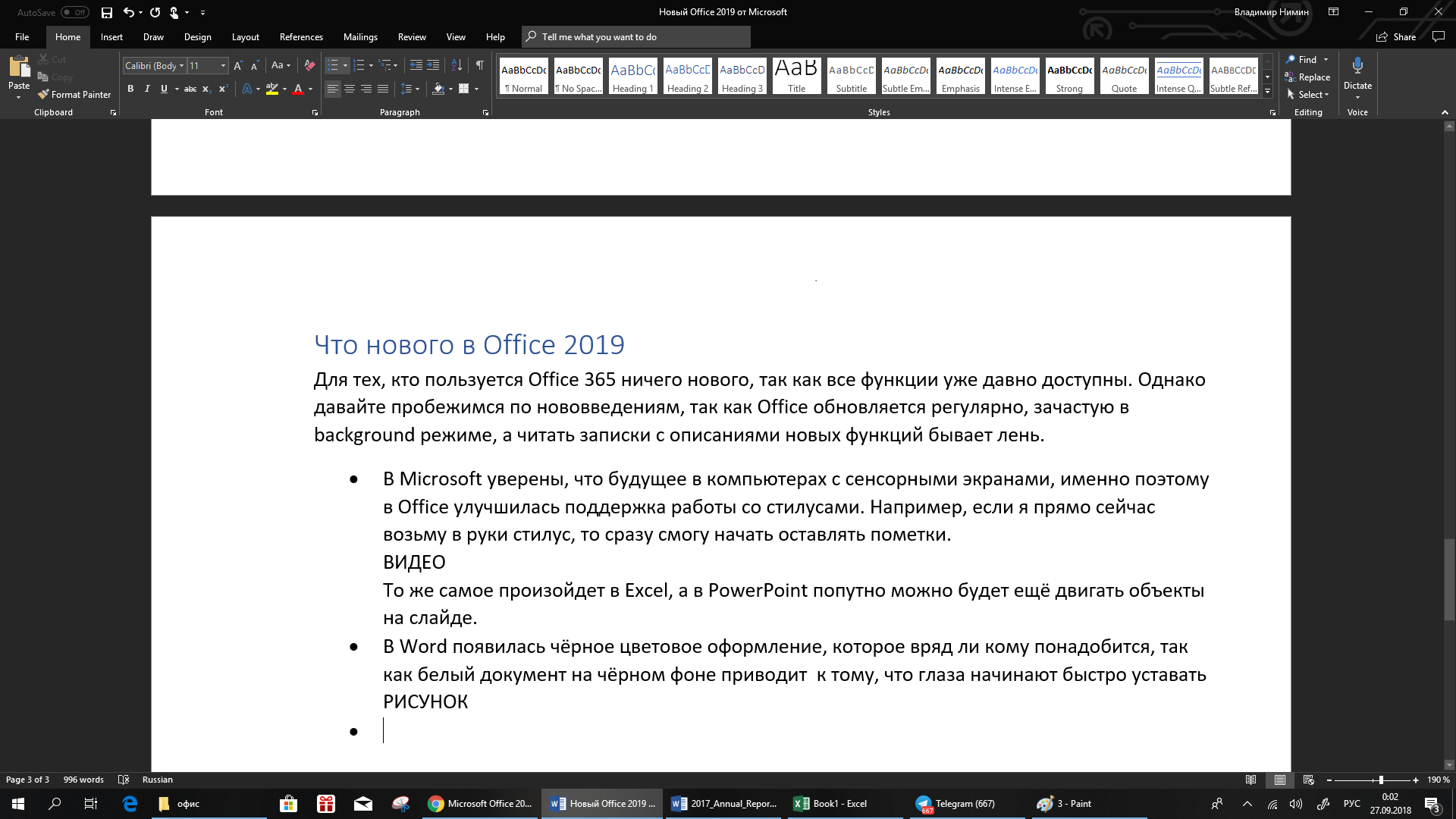Open the font size dropdown
Viewport: 1456px width, 819px height.
pos(223,66)
